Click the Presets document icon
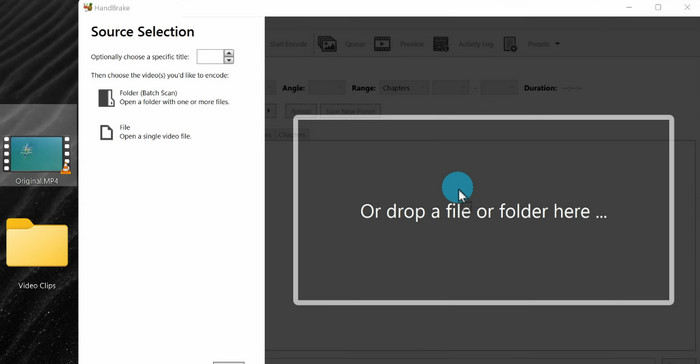700x364 pixels. click(510, 44)
